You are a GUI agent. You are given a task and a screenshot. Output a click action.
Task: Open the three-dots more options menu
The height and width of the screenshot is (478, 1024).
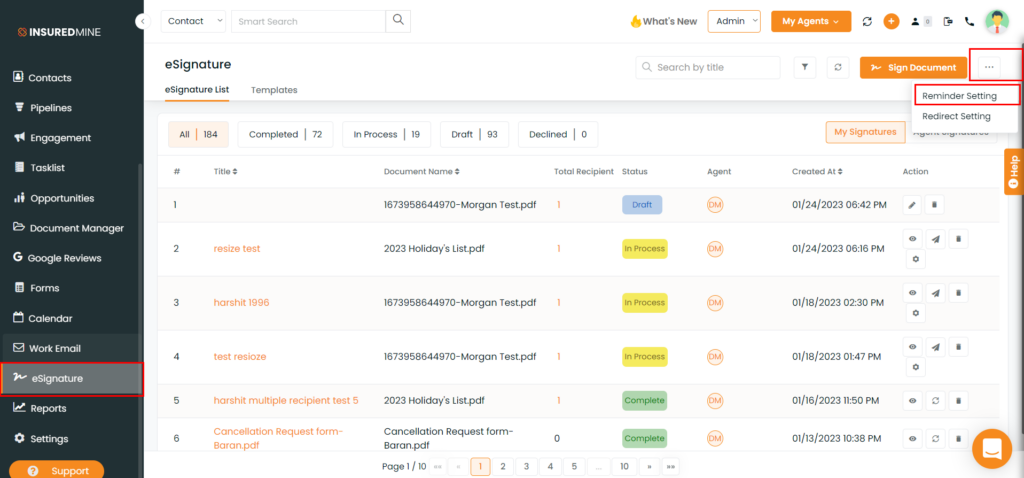click(989, 67)
